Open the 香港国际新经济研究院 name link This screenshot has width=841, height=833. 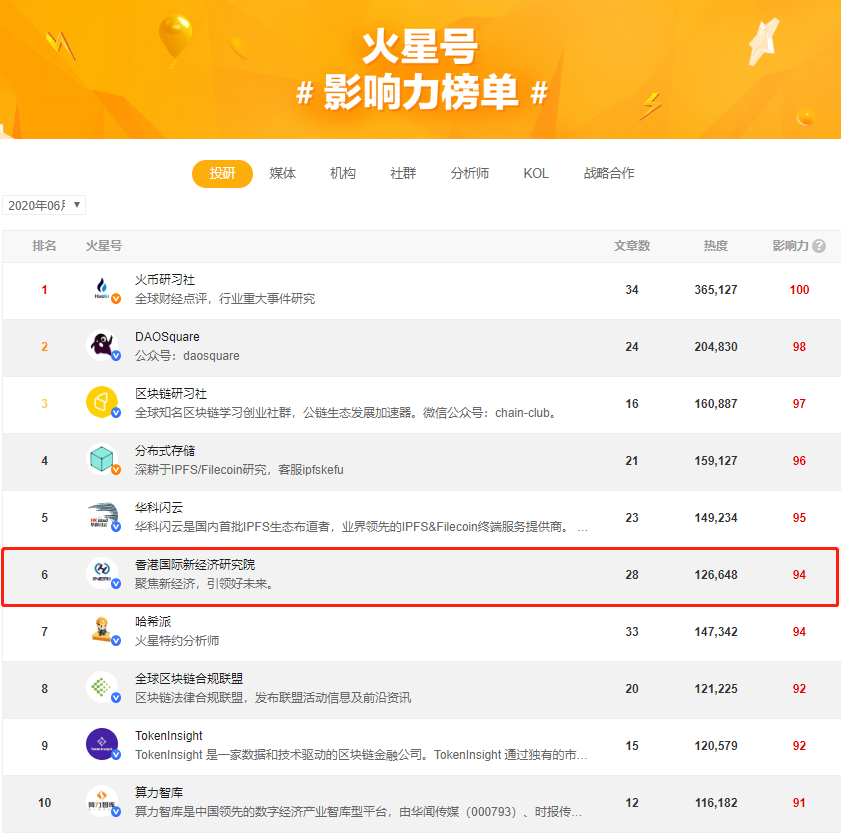tap(195, 565)
